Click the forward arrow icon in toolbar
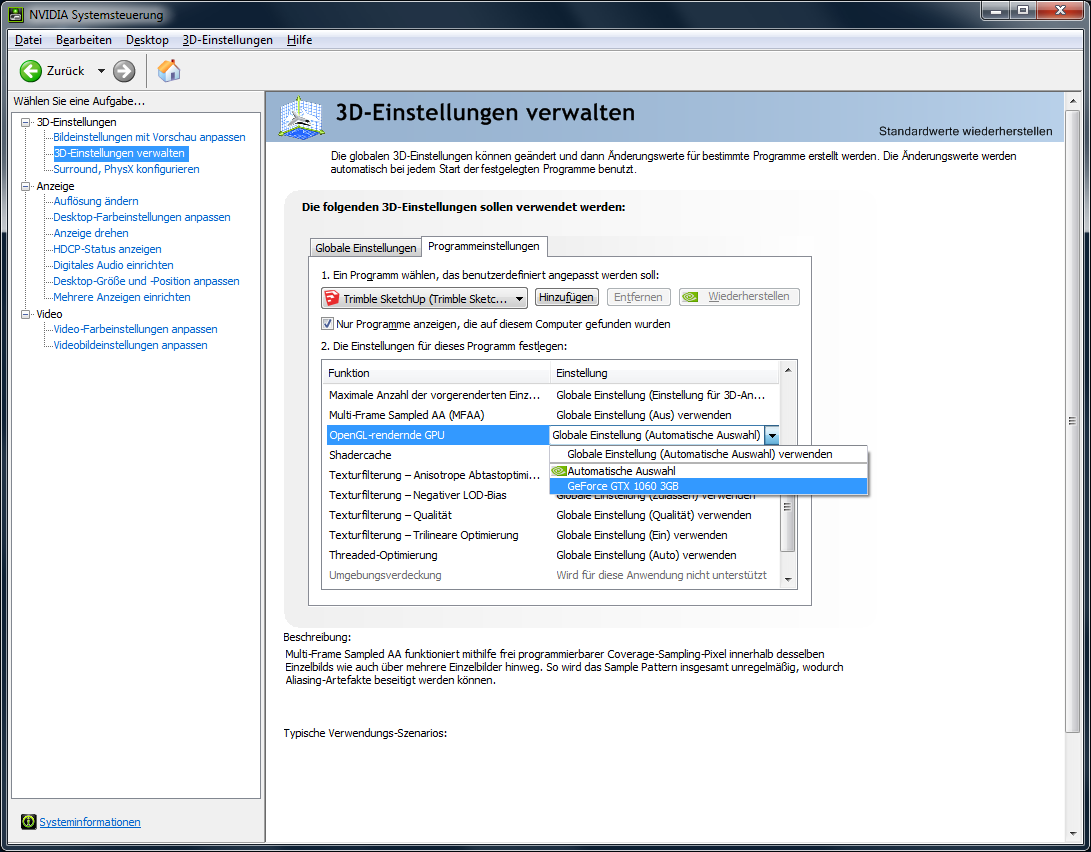The width and height of the screenshot is (1091, 852). coord(124,71)
